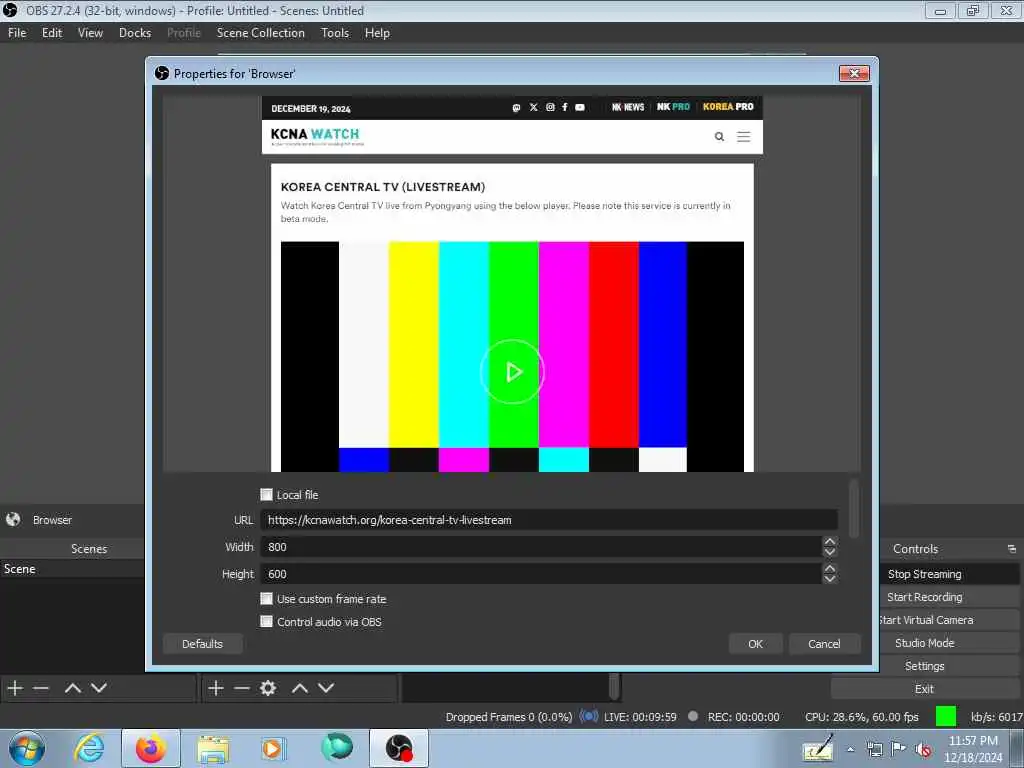Viewport: 1024px width, 768px height.
Task: Increase Height with the up stepper arrow
Action: click(x=829, y=568)
